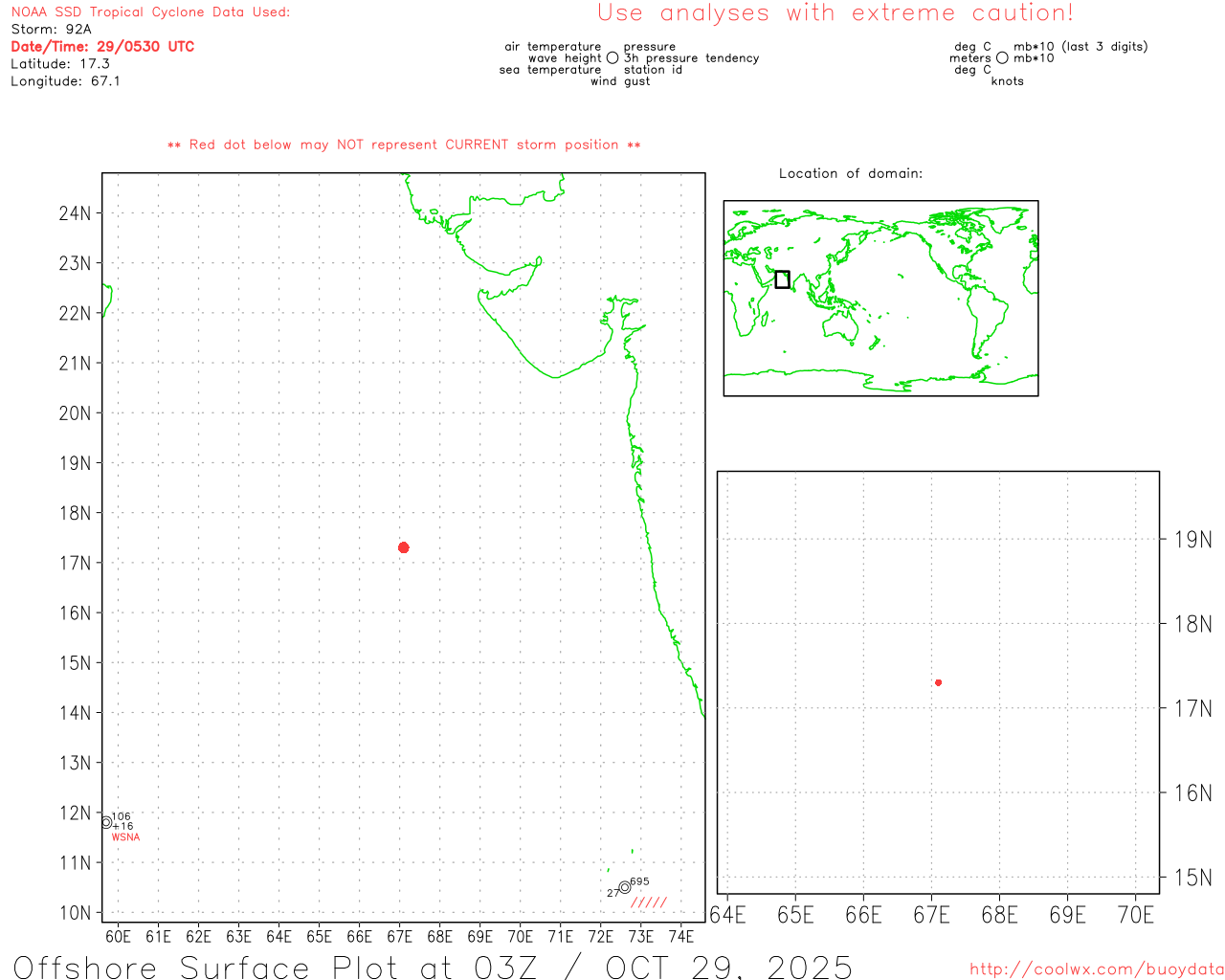The width and height of the screenshot is (1225, 980).
Task: Click the red WSNA station ID label
Action: [125, 837]
